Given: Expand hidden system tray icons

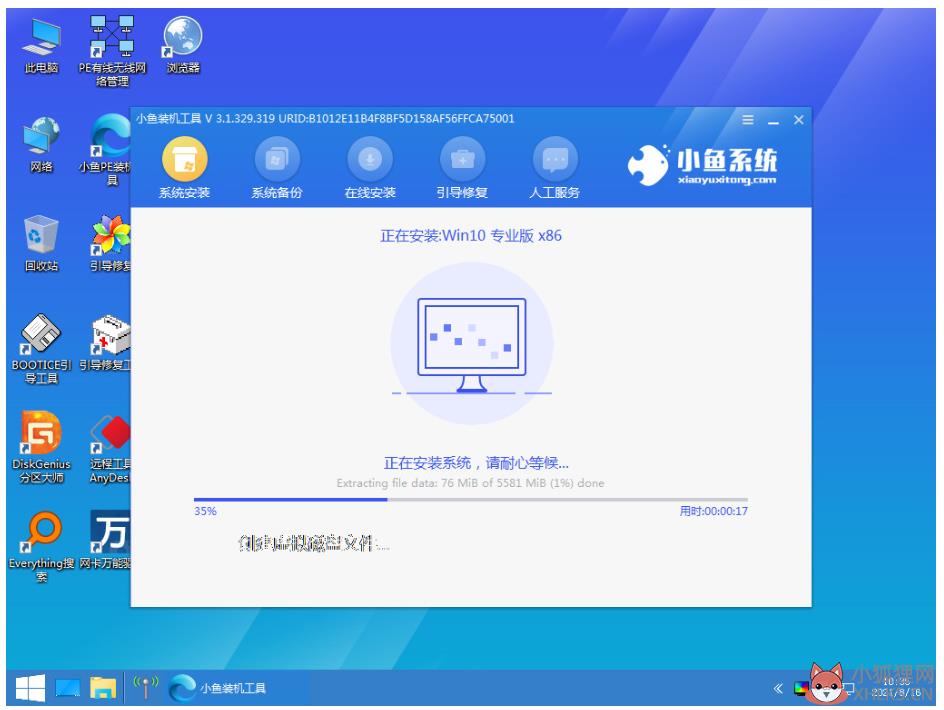Looking at the screenshot, I should (x=778, y=688).
